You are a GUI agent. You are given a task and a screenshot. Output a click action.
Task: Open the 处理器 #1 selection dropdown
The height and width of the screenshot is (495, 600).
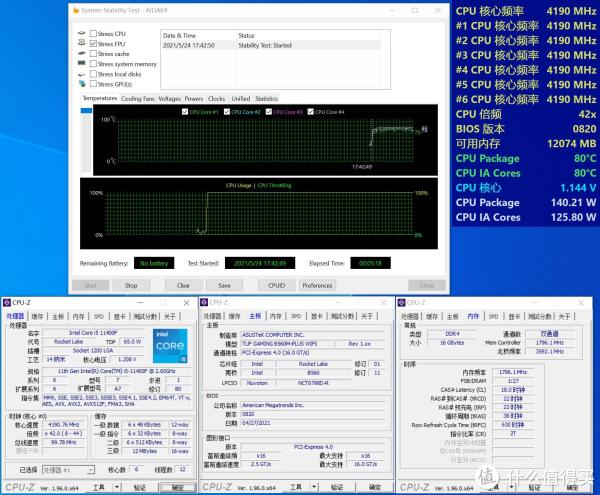pyautogui.click(x=68, y=470)
